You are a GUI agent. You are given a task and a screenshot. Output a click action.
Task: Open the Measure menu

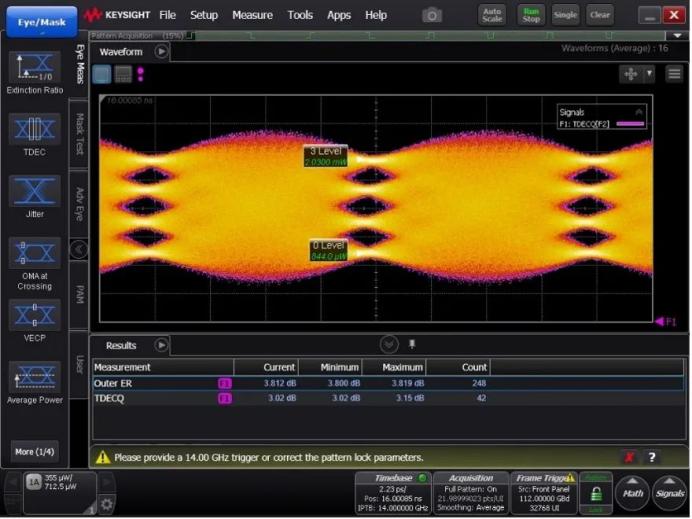pyautogui.click(x=252, y=15)
